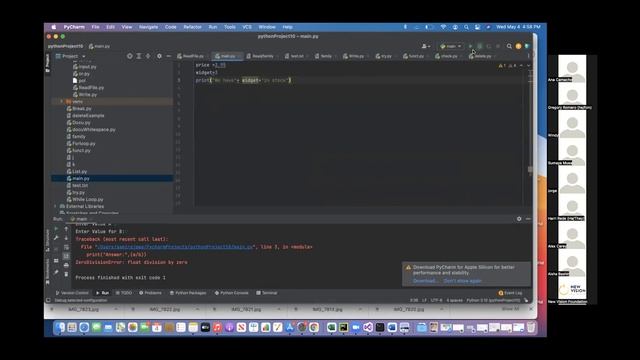The width and height of the screenshot is (640, 360).
Task: Click Download link in notification
Action: [424, 281]
